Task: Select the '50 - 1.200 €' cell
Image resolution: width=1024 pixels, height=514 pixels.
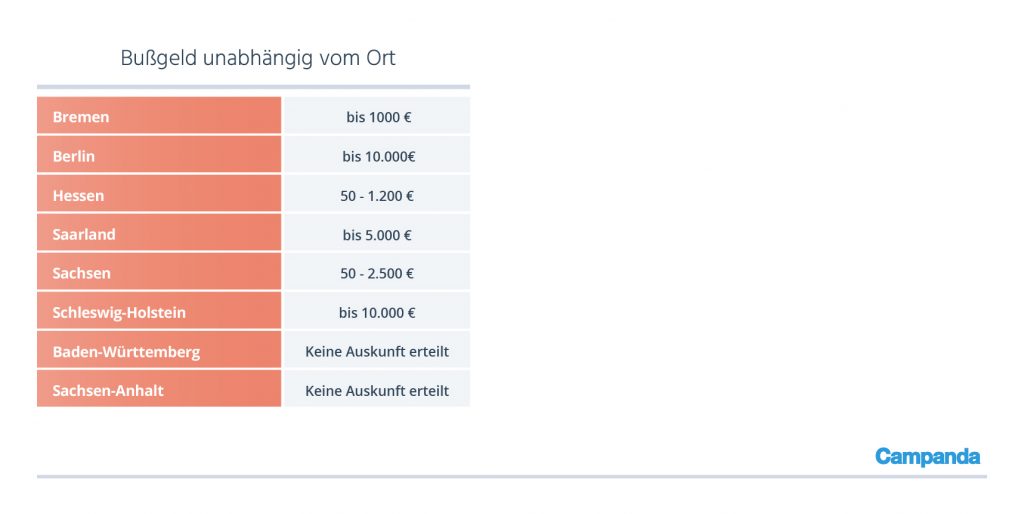Action: click(x=377, y=194)
